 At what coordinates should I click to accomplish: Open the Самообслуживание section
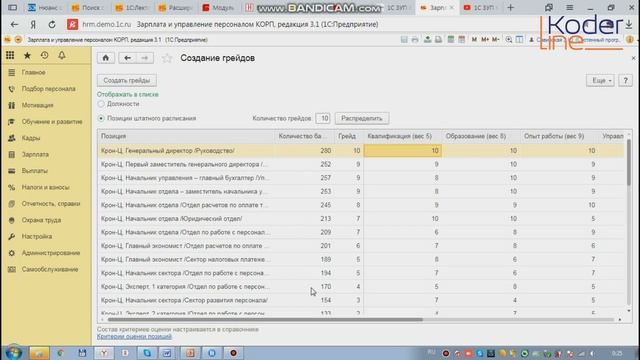(50, 269)
